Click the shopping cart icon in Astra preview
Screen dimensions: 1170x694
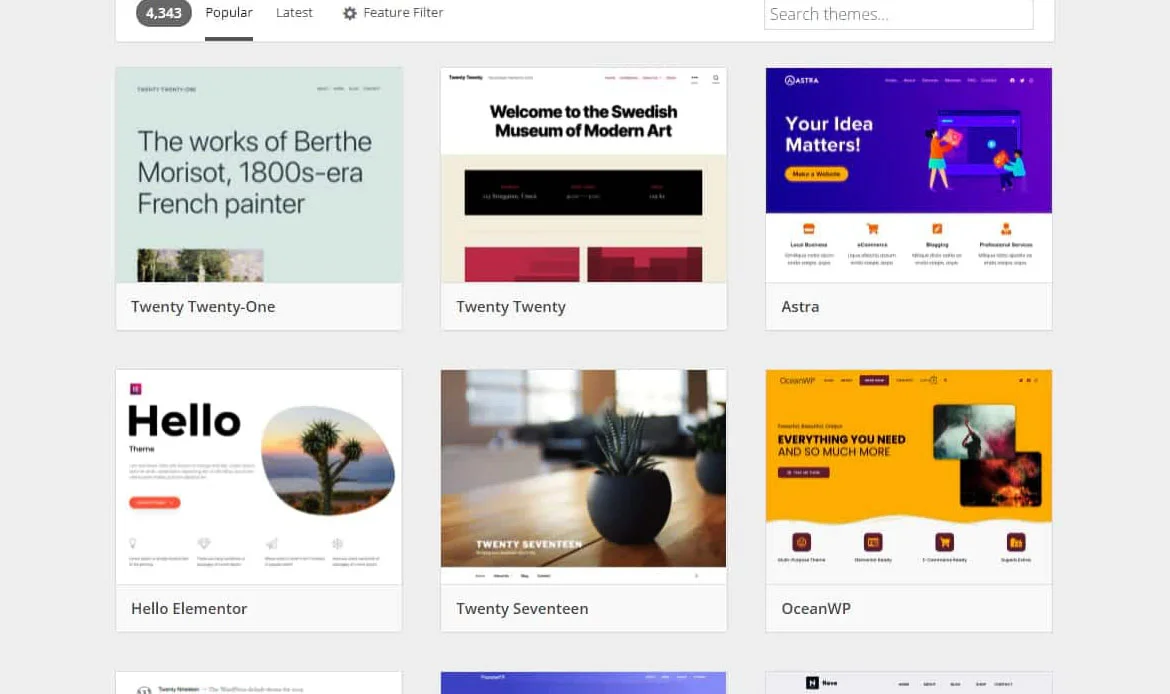pyautogui.click(x=872, y=228)
